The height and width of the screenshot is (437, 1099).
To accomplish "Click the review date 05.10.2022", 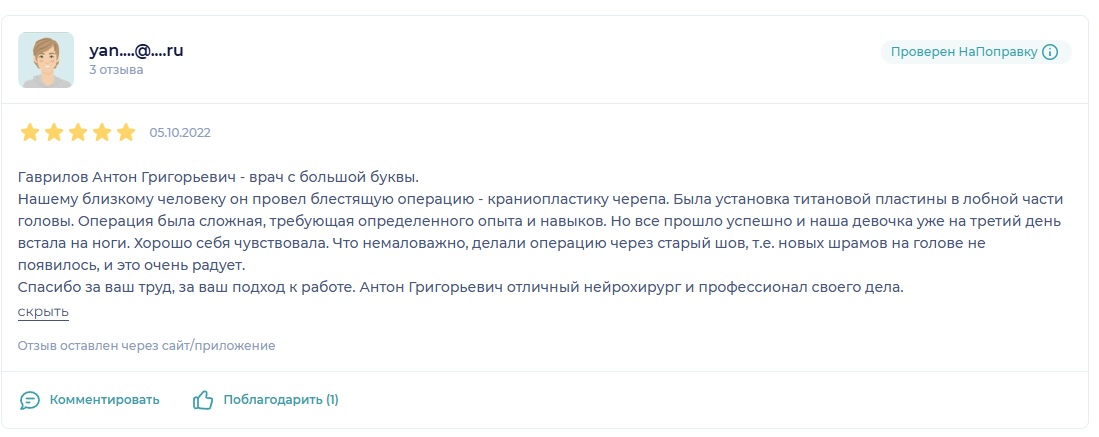I will coord(180,132).
